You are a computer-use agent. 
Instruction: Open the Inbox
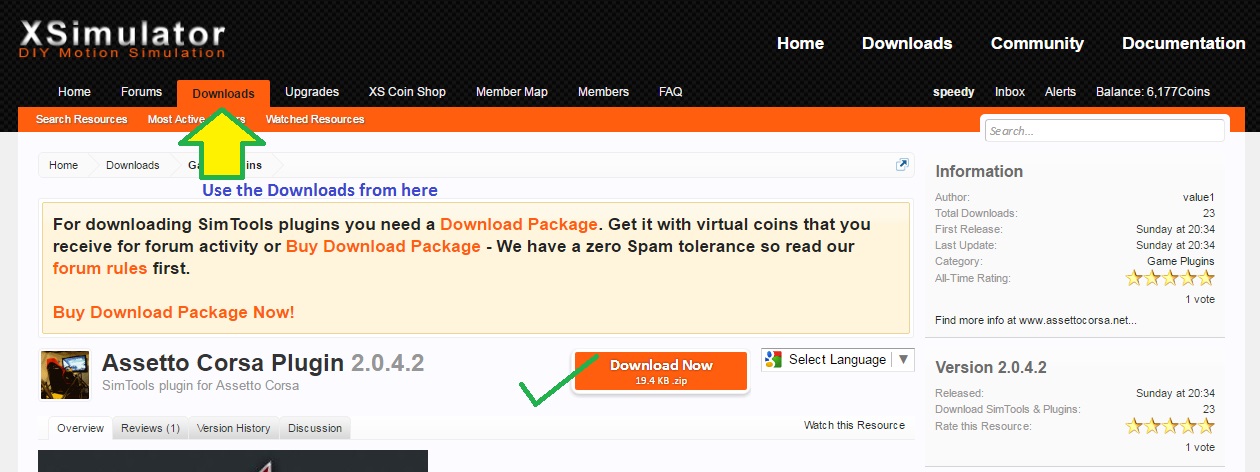[1010, 92]
